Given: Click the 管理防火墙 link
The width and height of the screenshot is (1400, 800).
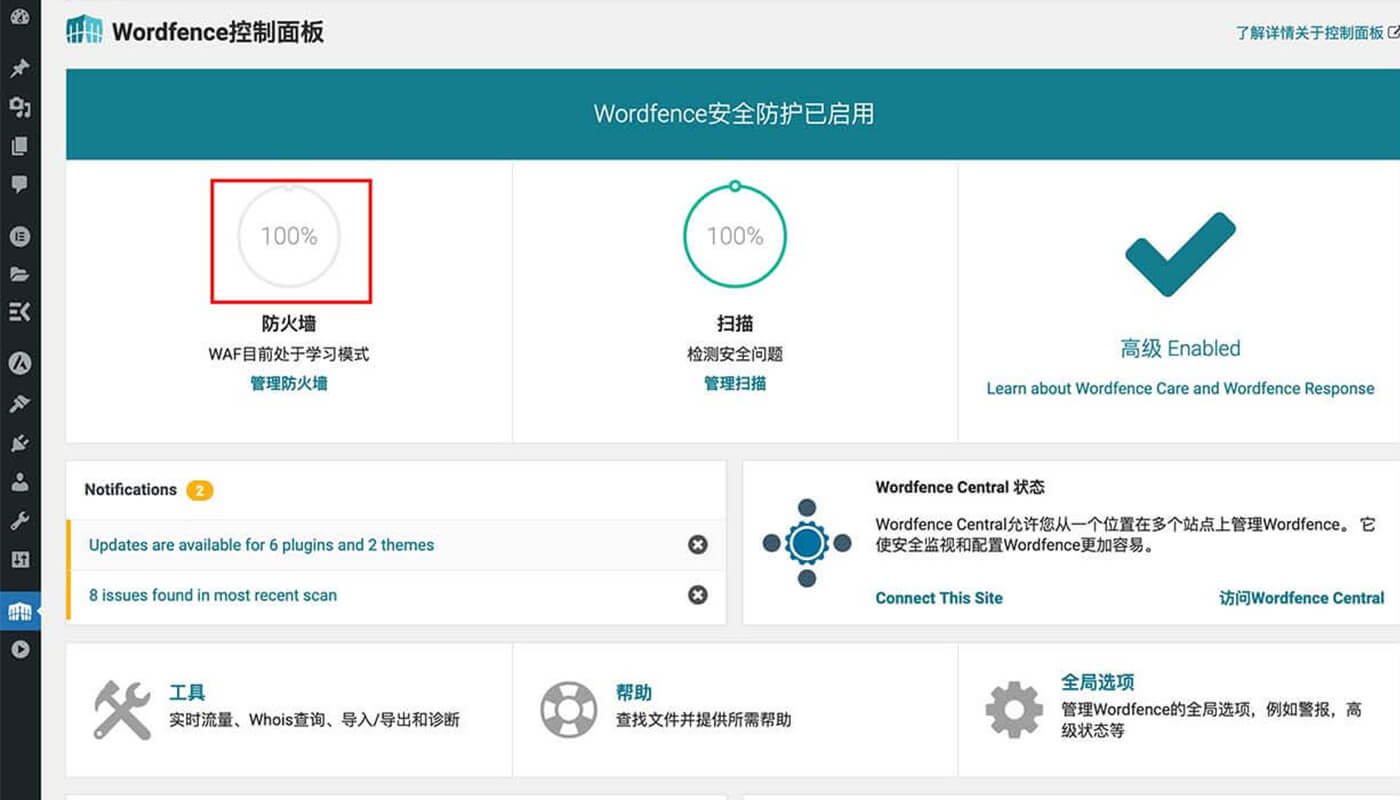Looking at the screenshot, I should point(288,383).
